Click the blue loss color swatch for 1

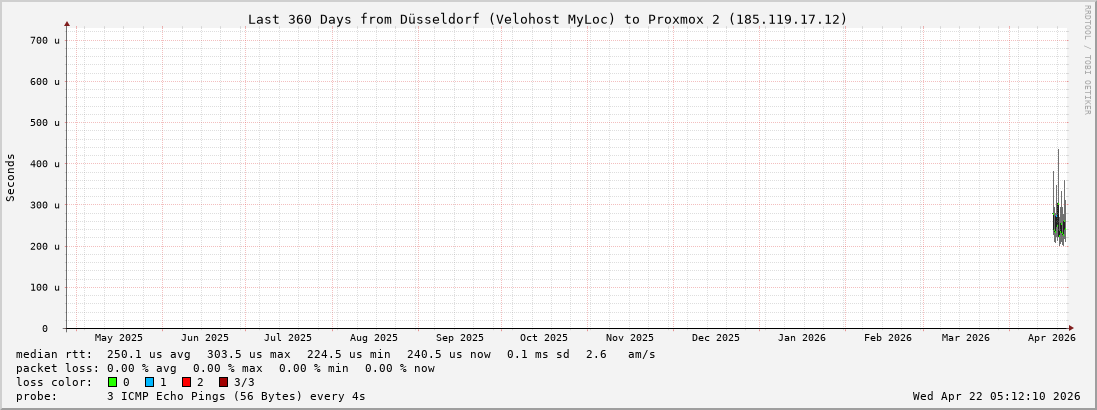click(x=149, y=382)
